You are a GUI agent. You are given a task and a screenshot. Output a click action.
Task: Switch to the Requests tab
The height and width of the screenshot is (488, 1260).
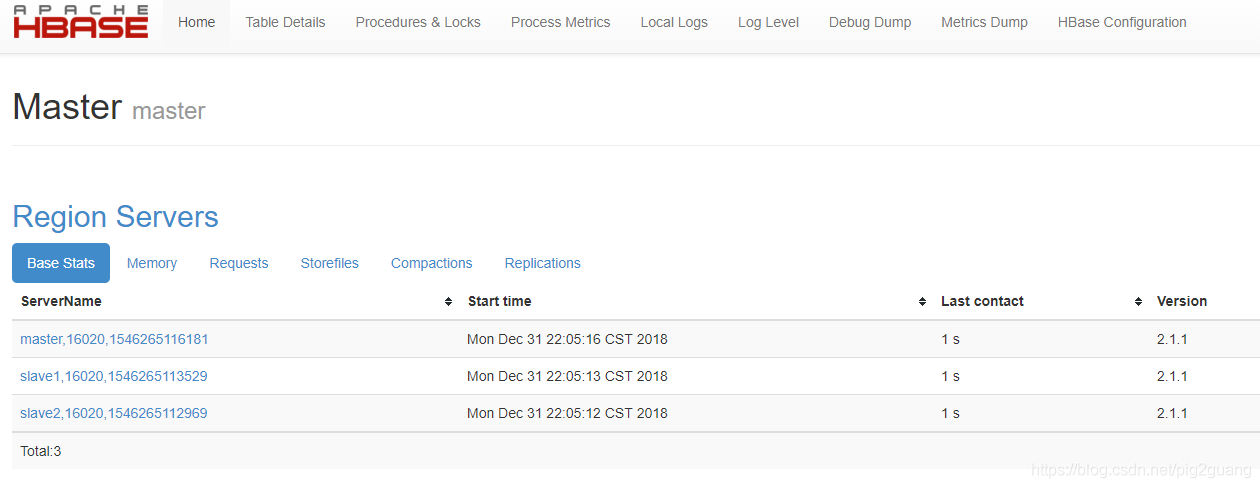(239, 263)
